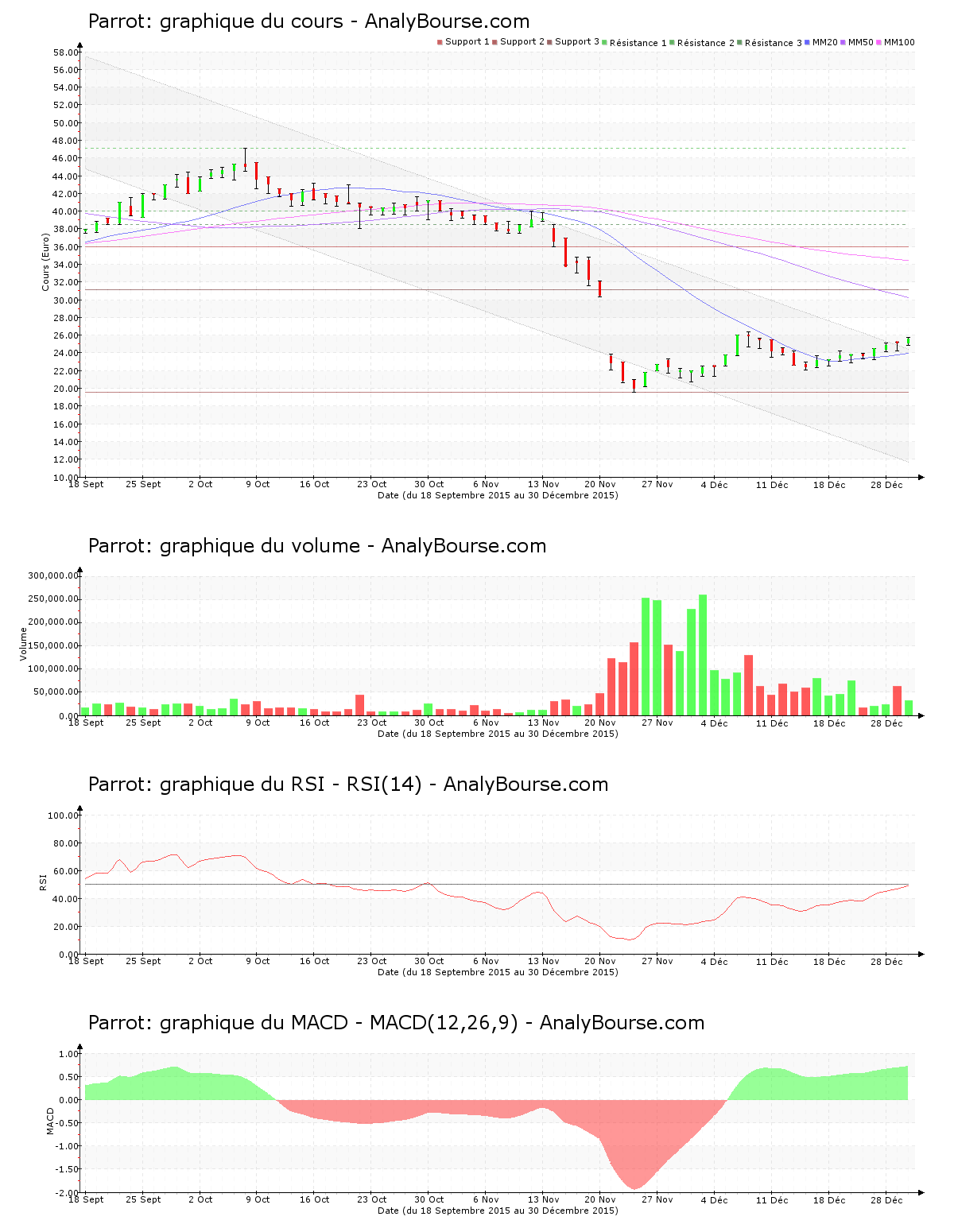Click the title 'Parrot: graphique du cours - AnalyBourse.com'

pyautogui.click(x=308, y=21)
